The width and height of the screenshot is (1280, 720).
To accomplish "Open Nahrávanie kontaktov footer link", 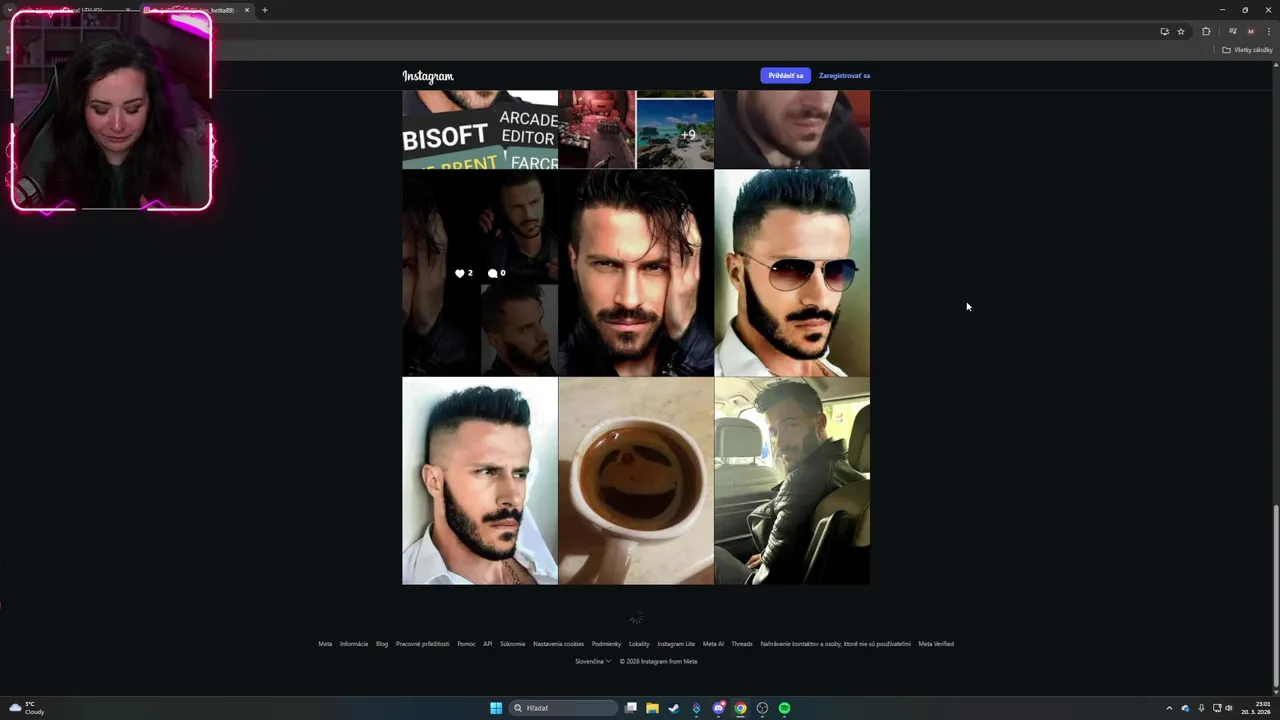I will (x=835, y=644).
